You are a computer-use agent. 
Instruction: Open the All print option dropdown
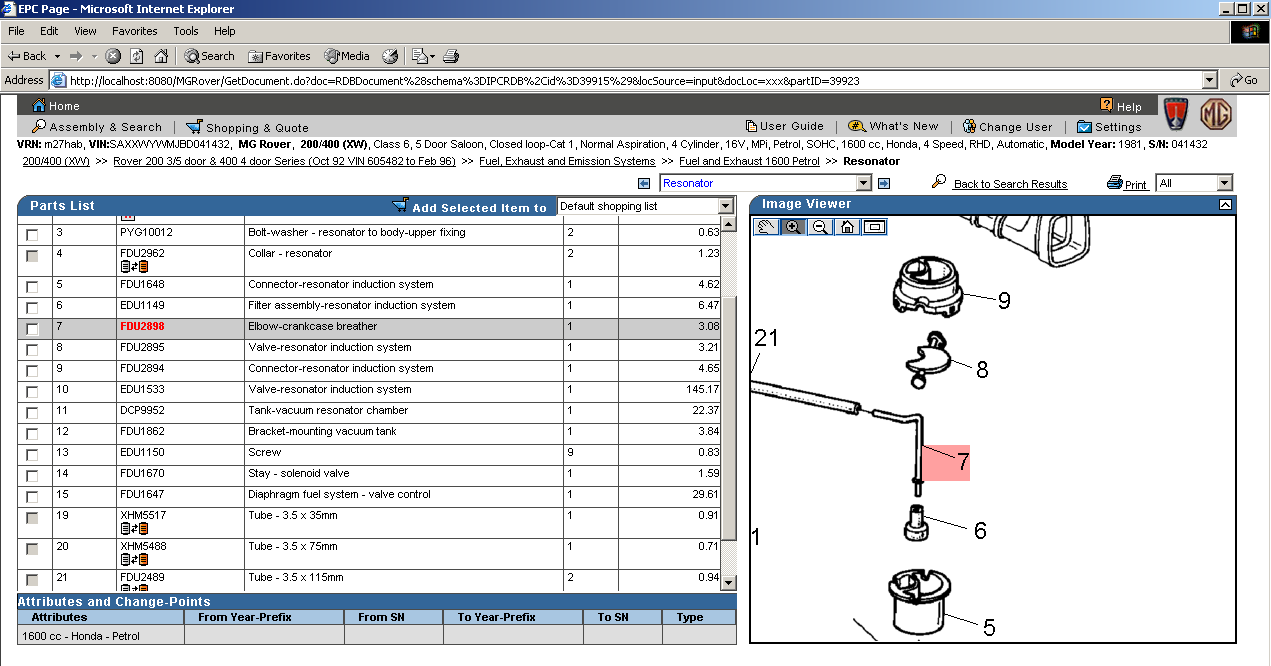point(1224,183)
